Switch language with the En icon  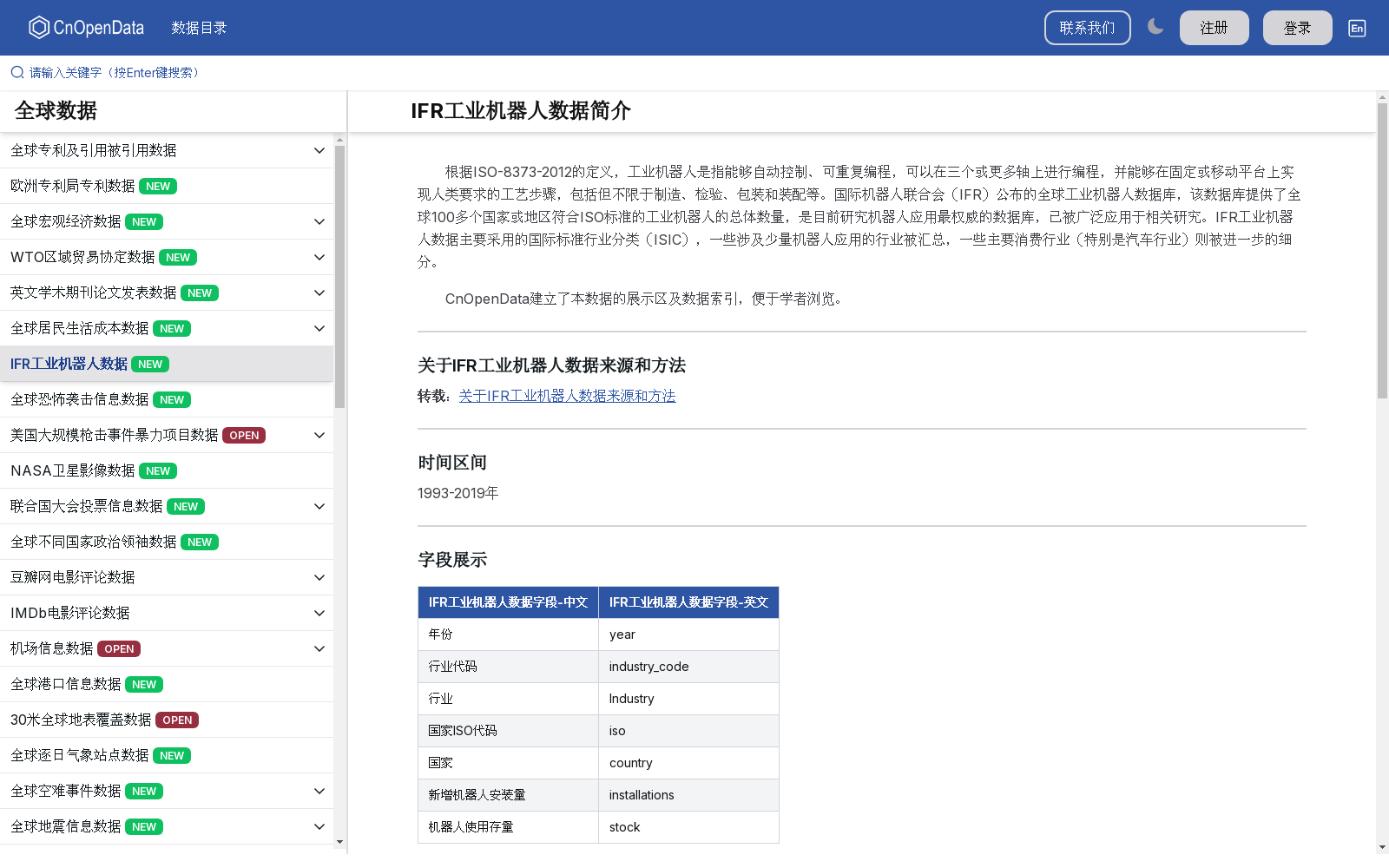pyautogui.click(x=1357, y=28)
